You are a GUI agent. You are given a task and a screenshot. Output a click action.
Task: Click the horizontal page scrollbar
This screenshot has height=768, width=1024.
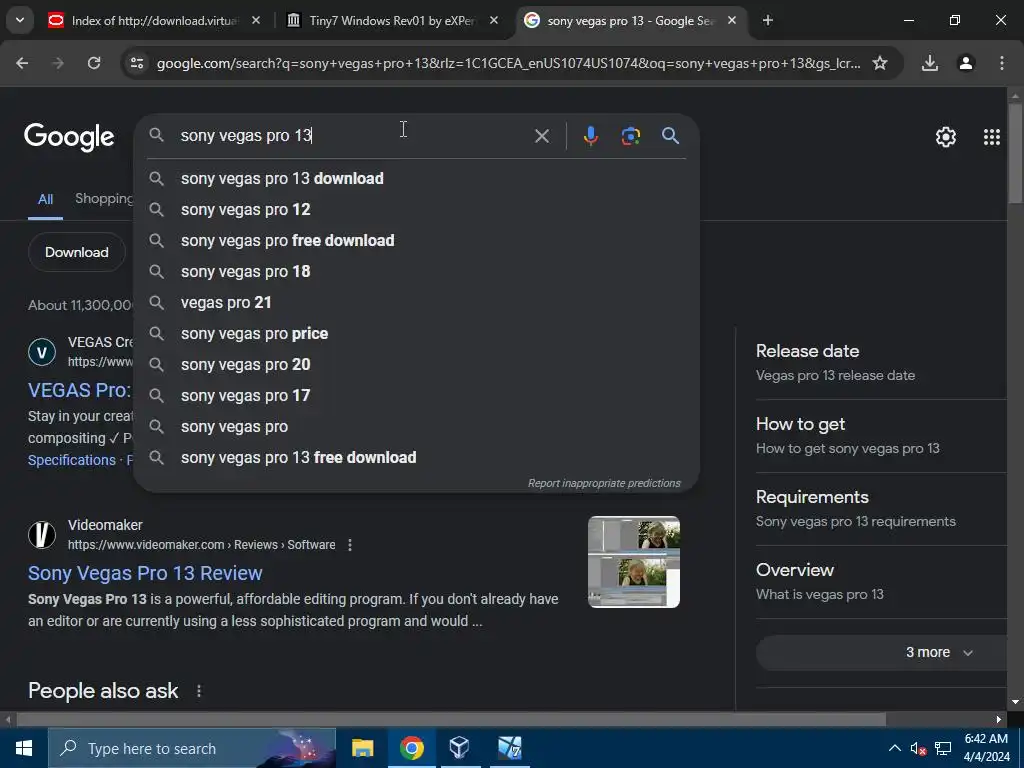451,720
